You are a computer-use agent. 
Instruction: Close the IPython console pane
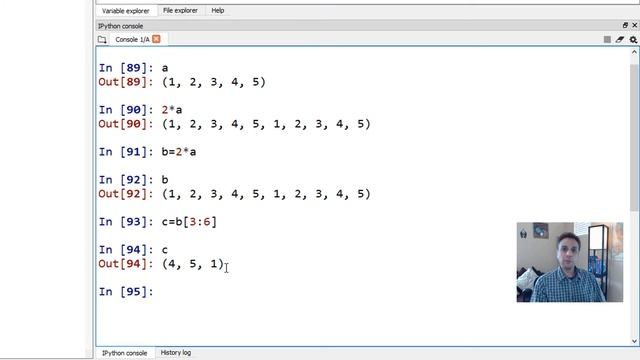coord(635,25)
